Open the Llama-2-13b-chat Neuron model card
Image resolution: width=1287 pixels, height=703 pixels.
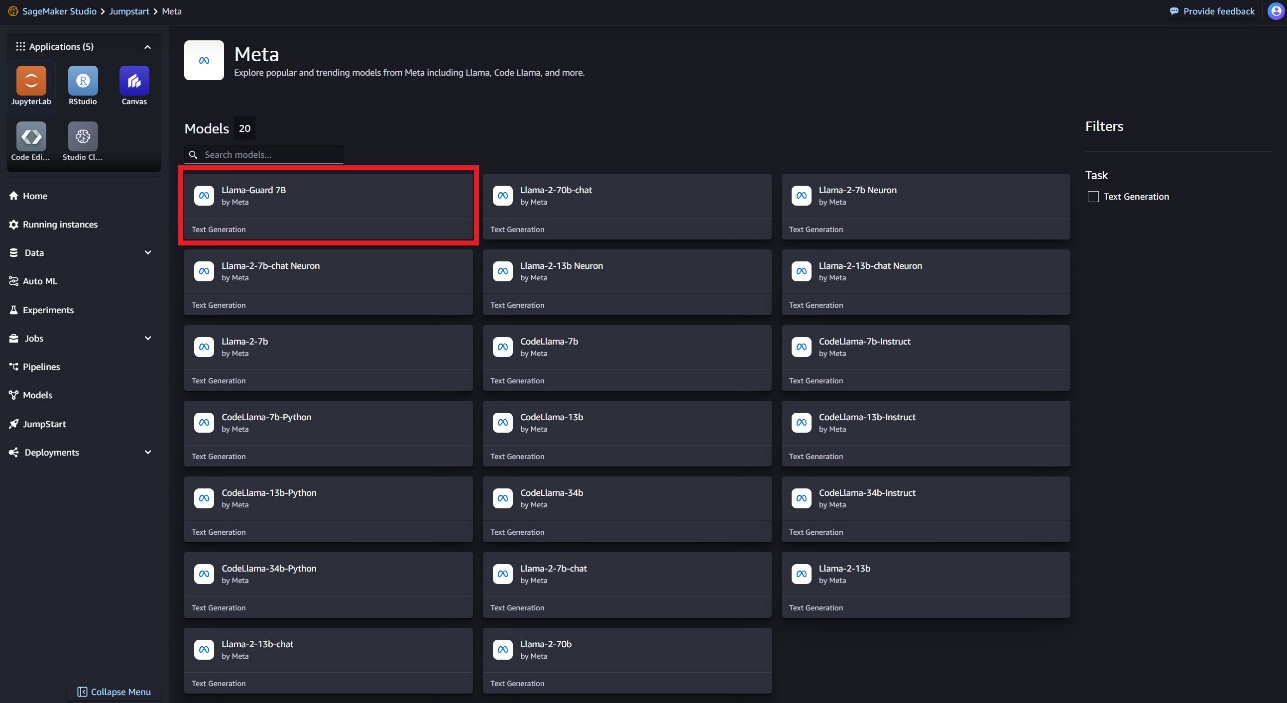click(x=926, y=283)
